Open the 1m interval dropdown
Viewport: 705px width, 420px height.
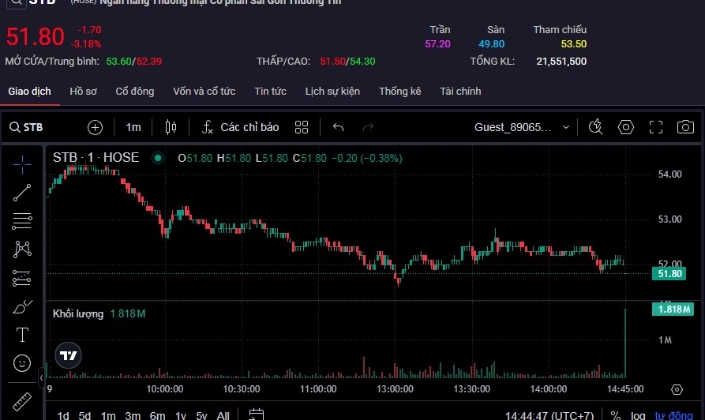pyautogui.click(x=133, y=127)
